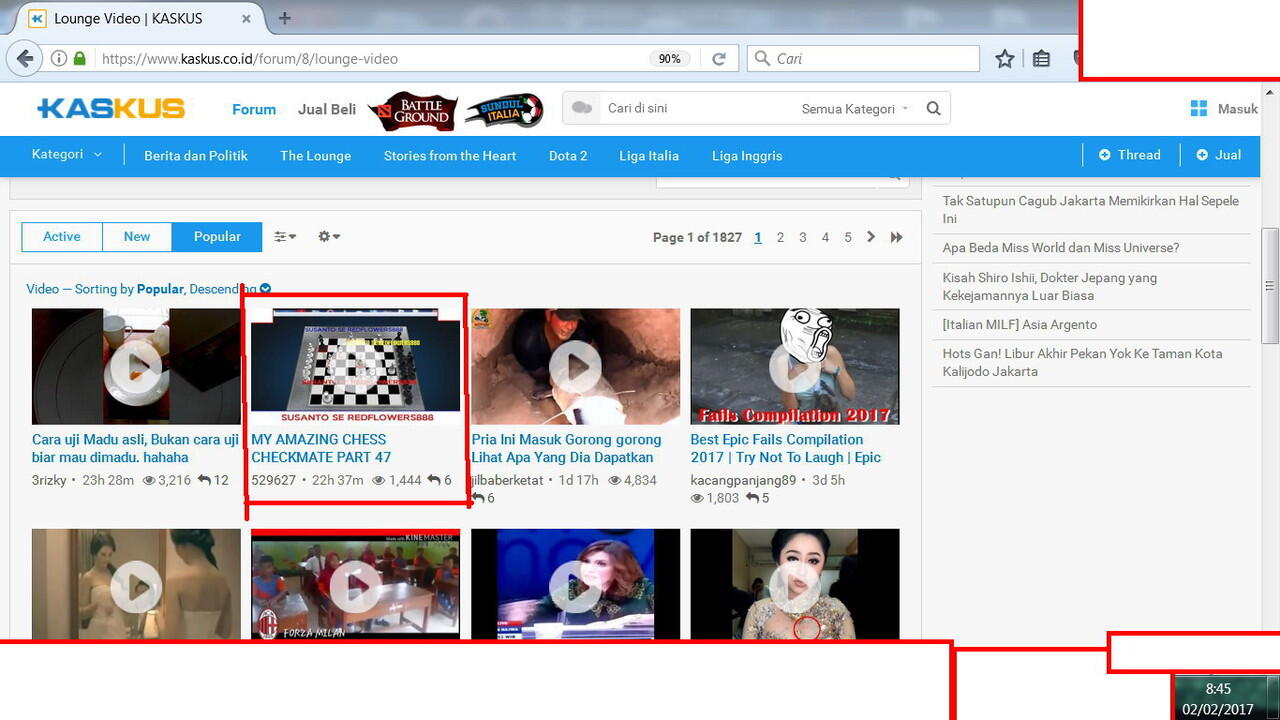The width and height of the screenshot is (1280, 720).
Task: Open Berita dan Politik category
Action: [196, 155]
